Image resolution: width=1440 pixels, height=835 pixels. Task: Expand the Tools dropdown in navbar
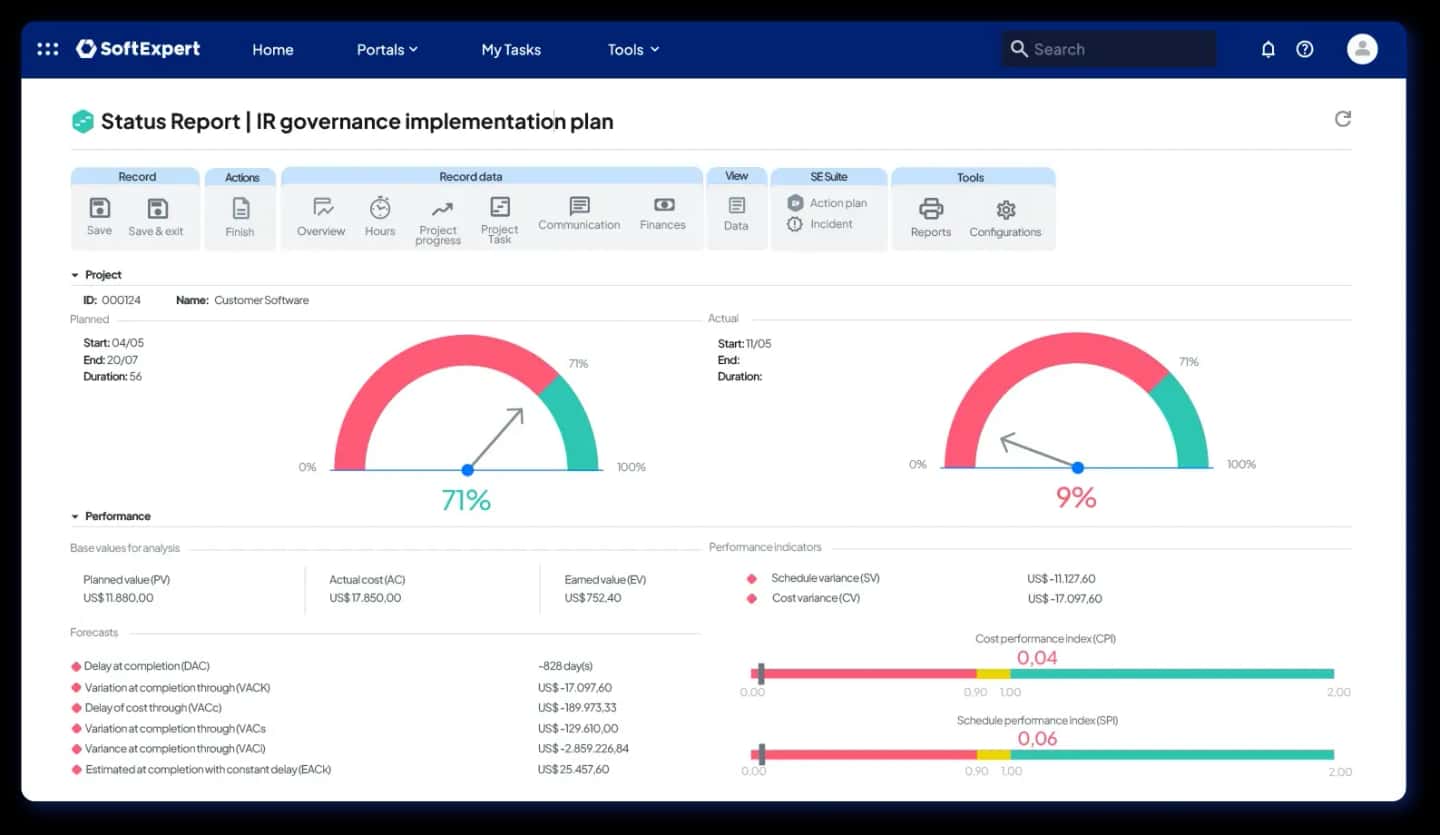point(633,49)
